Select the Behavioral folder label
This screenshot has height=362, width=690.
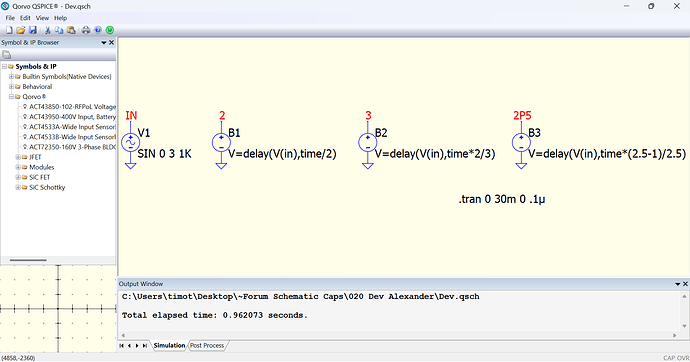[x=37, y=87]
